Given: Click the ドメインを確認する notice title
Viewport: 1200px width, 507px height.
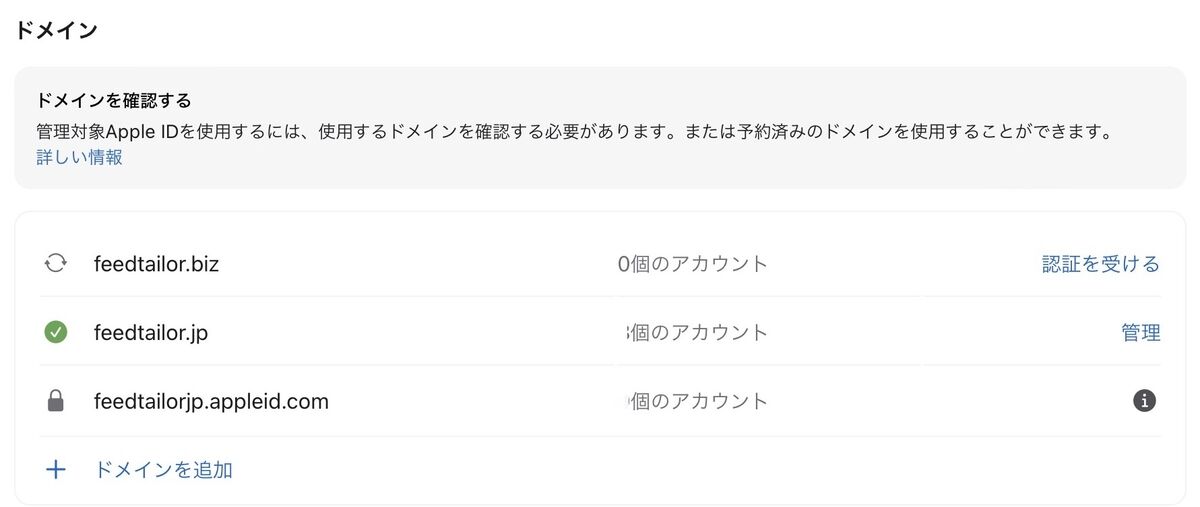Looking at the screenshot, I should coord(113,101).
